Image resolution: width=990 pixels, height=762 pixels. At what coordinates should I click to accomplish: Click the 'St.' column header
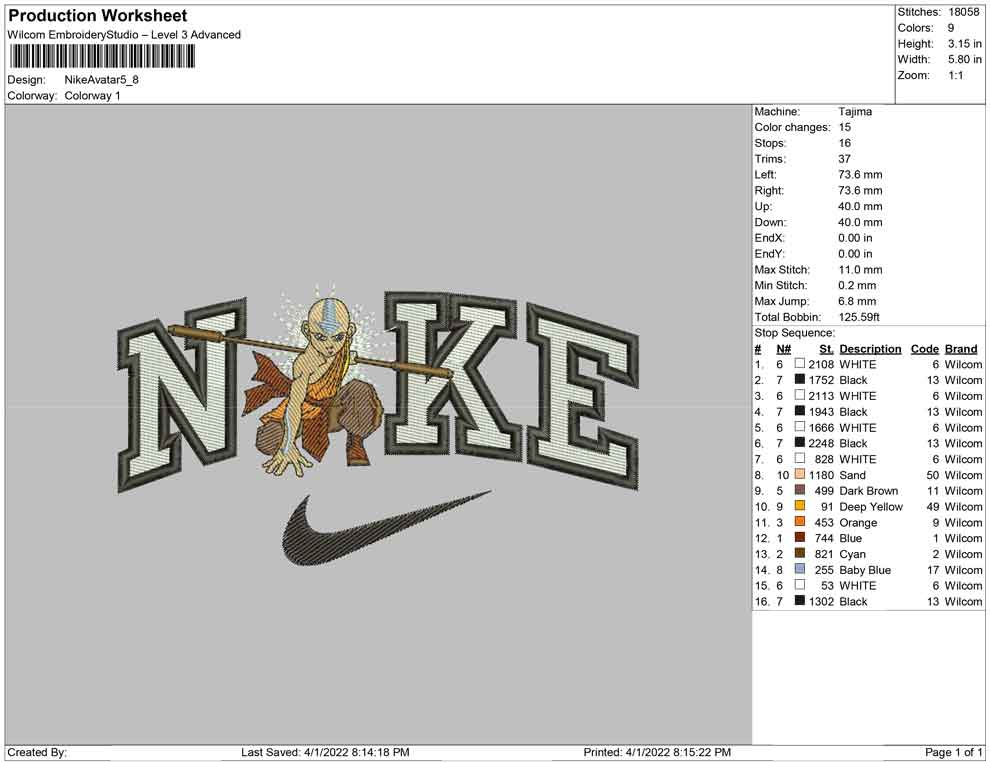click(x=826, y=348)
